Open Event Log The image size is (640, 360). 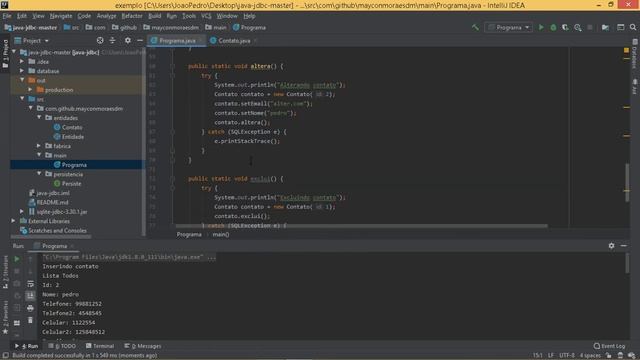pyautogui.click(x=609, y=346)
